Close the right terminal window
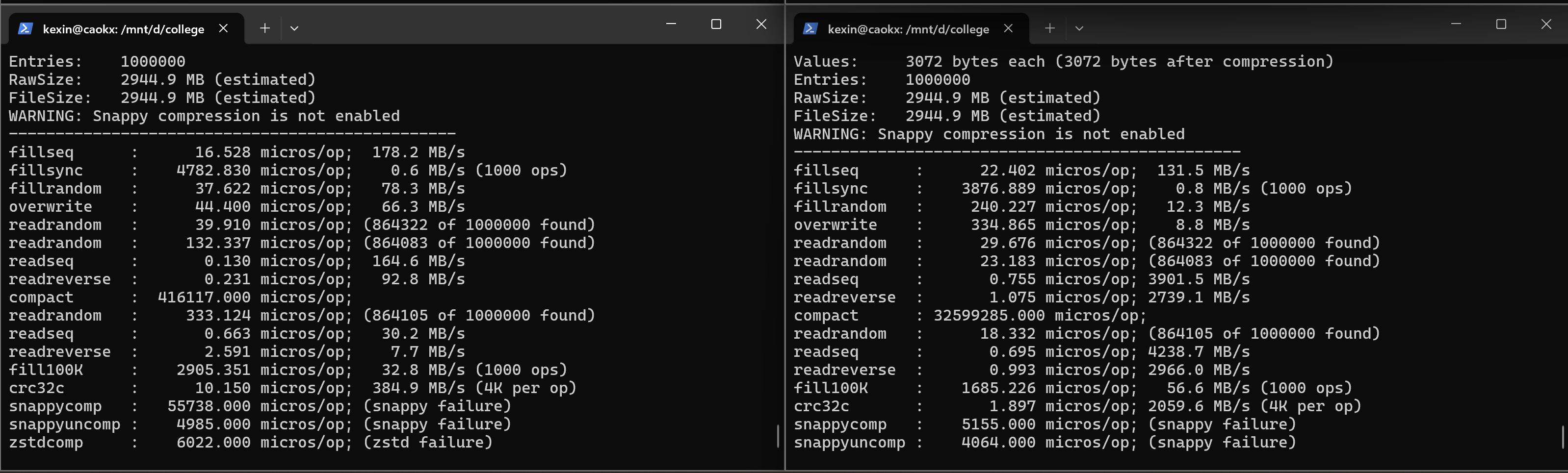This screenshot has width=1568, height=473. pos(1546,24)
